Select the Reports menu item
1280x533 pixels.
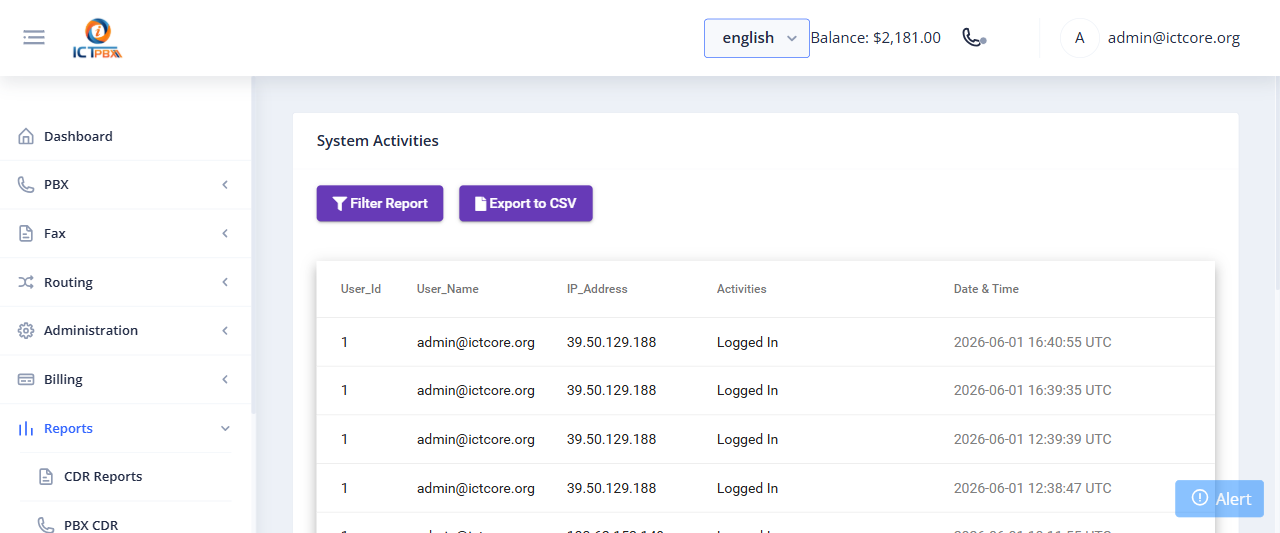125,428
